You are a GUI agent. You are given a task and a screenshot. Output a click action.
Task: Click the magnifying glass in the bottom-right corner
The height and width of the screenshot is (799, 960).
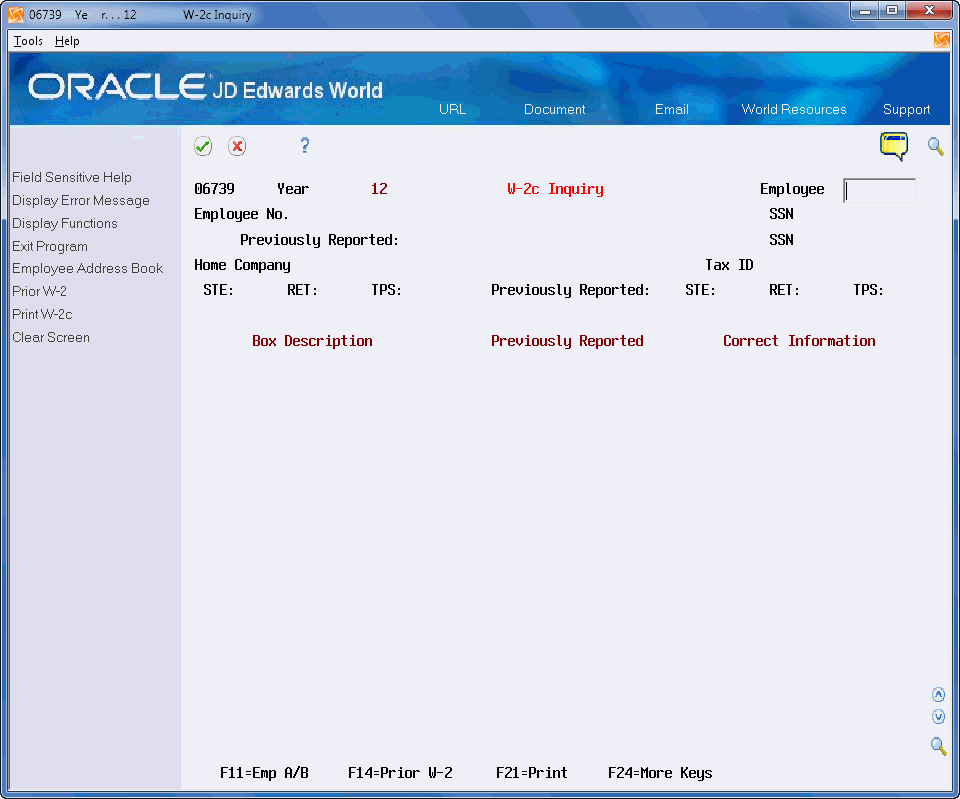pos(938,746)
